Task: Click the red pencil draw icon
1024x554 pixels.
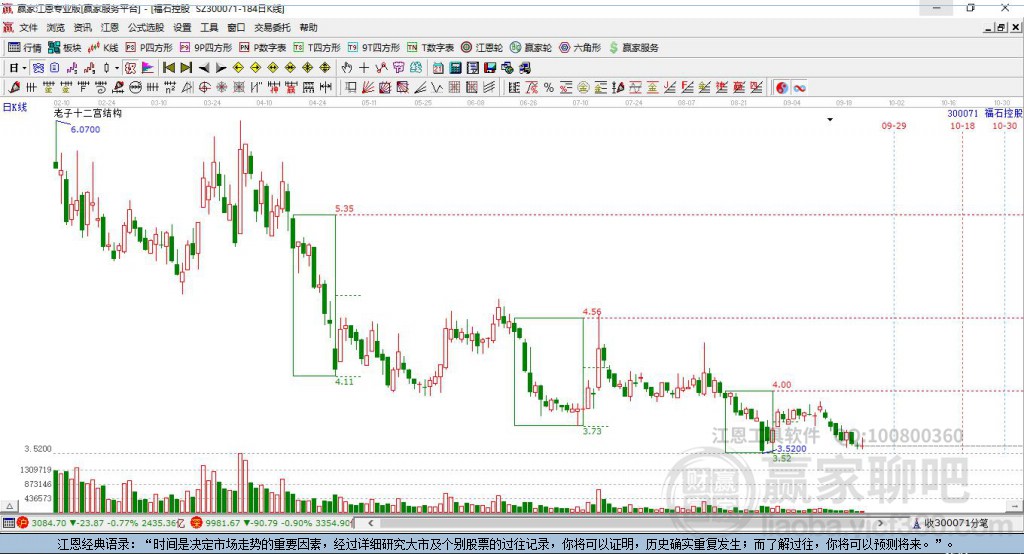Action: [14, 88]
